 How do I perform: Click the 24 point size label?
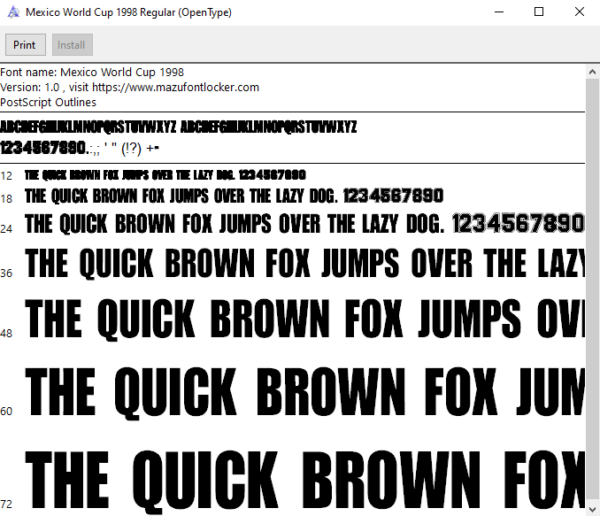(x=7, y=229)
